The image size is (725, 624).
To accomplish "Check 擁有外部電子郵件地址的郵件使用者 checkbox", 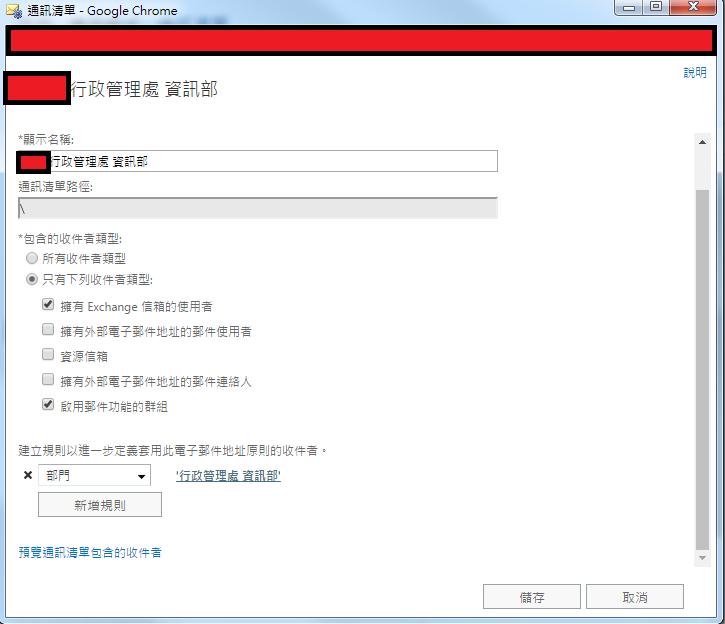I will coord(48,329).
